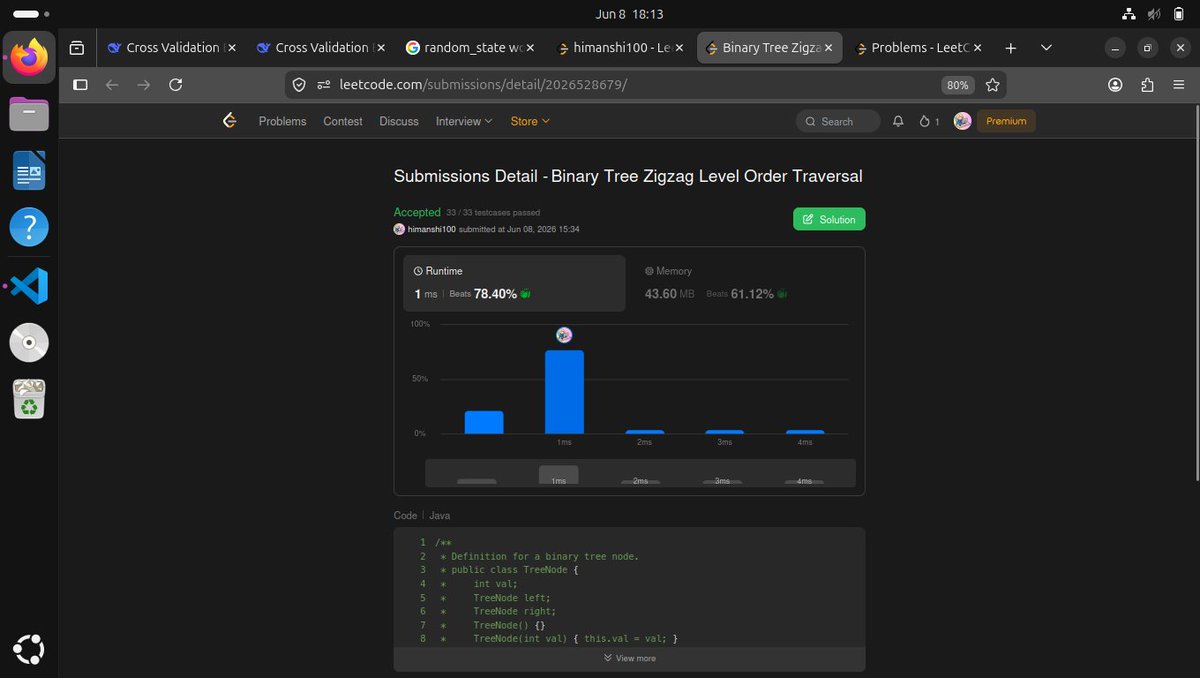Open LibreOffice Writer from the dock
The height and width of the screenshot is (678, 1200).
click(x=29, y=172)
